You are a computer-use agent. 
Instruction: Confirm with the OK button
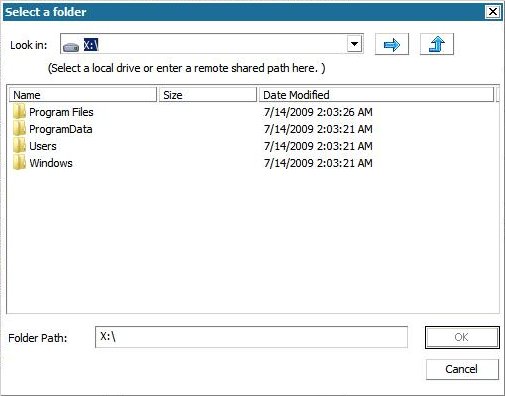(x=462, y=337)
